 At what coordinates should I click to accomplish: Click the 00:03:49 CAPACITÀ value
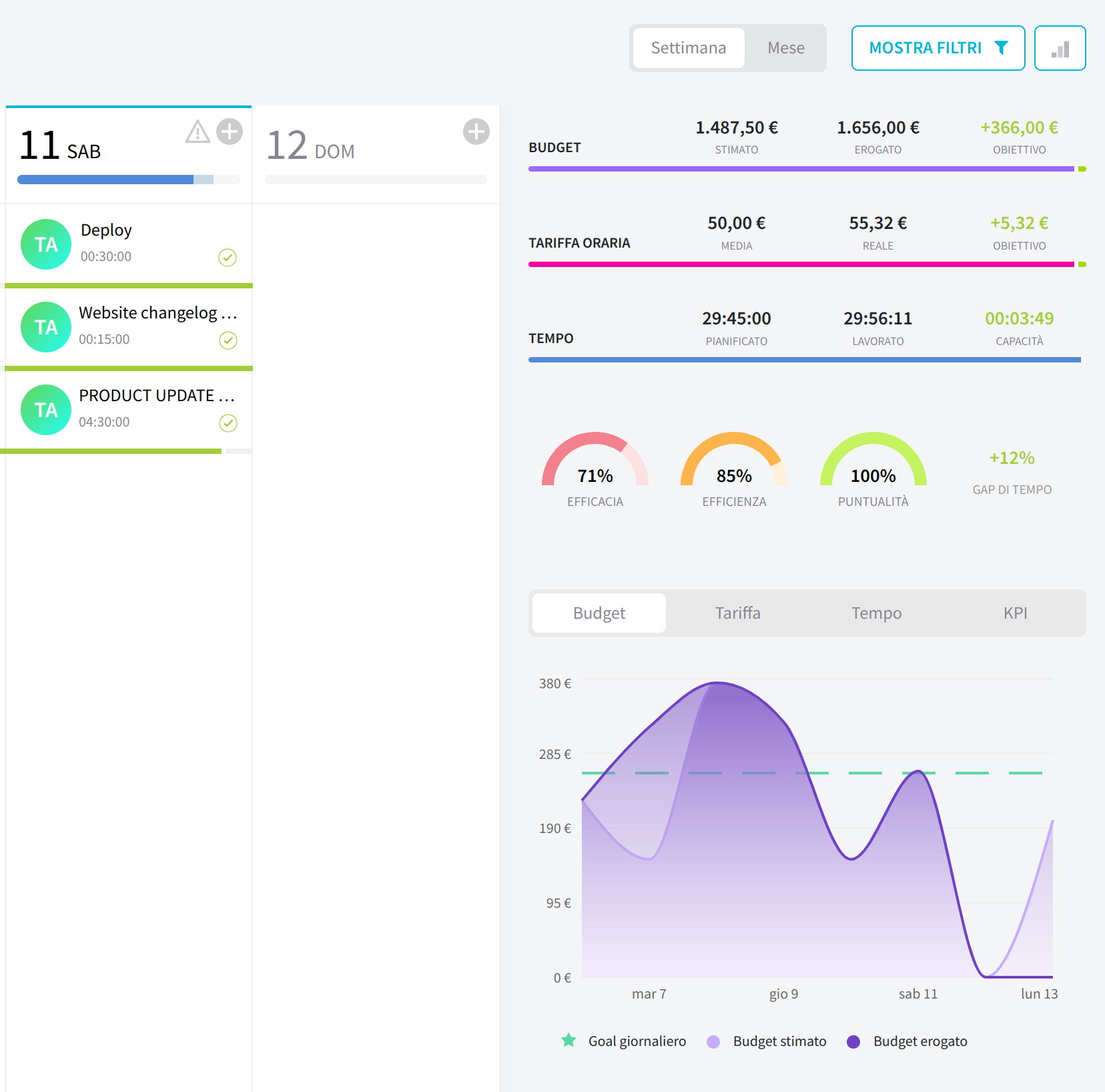tap(1019, 318)
